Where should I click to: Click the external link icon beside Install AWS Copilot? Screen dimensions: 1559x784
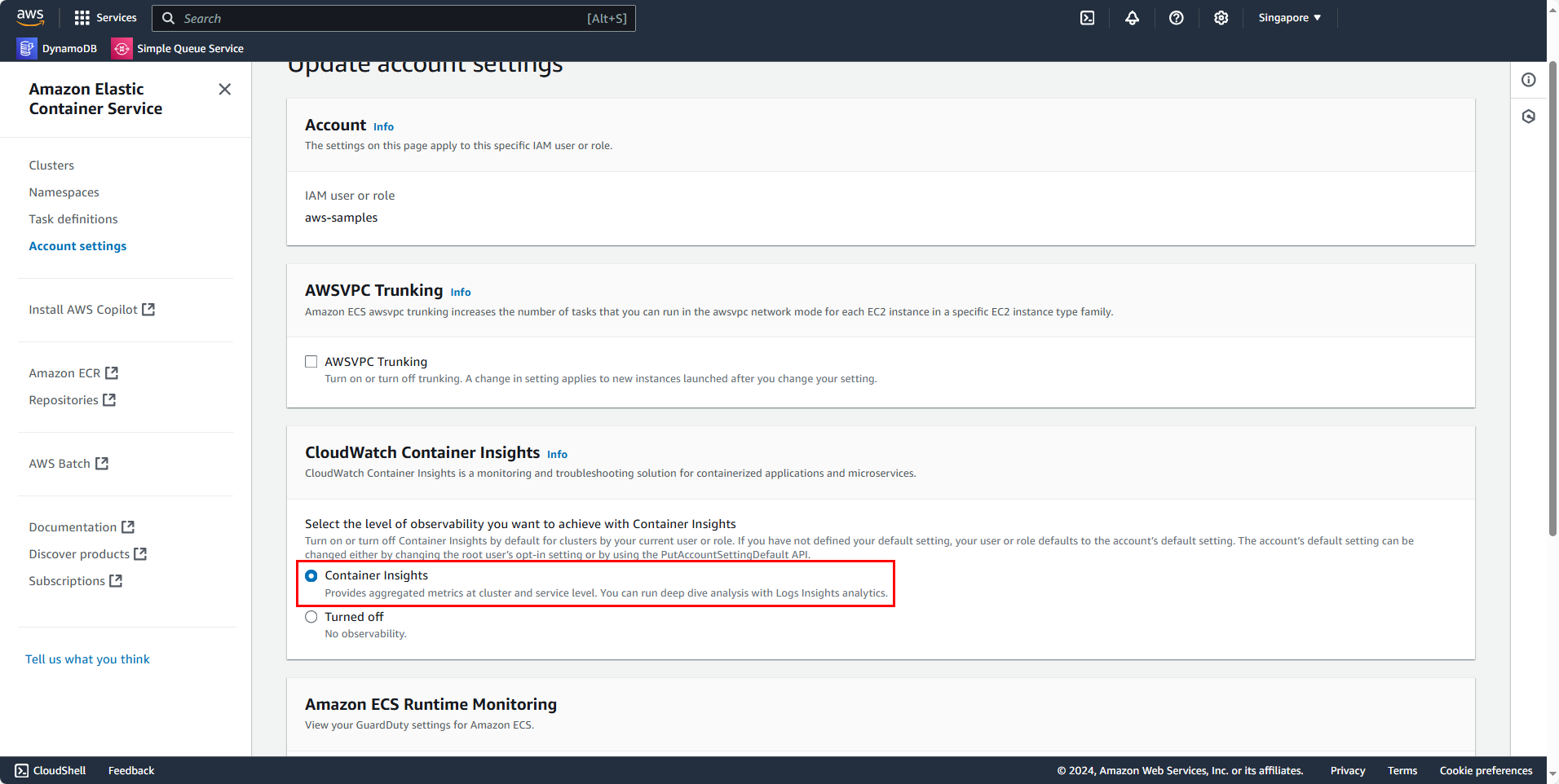coord(148,310)
